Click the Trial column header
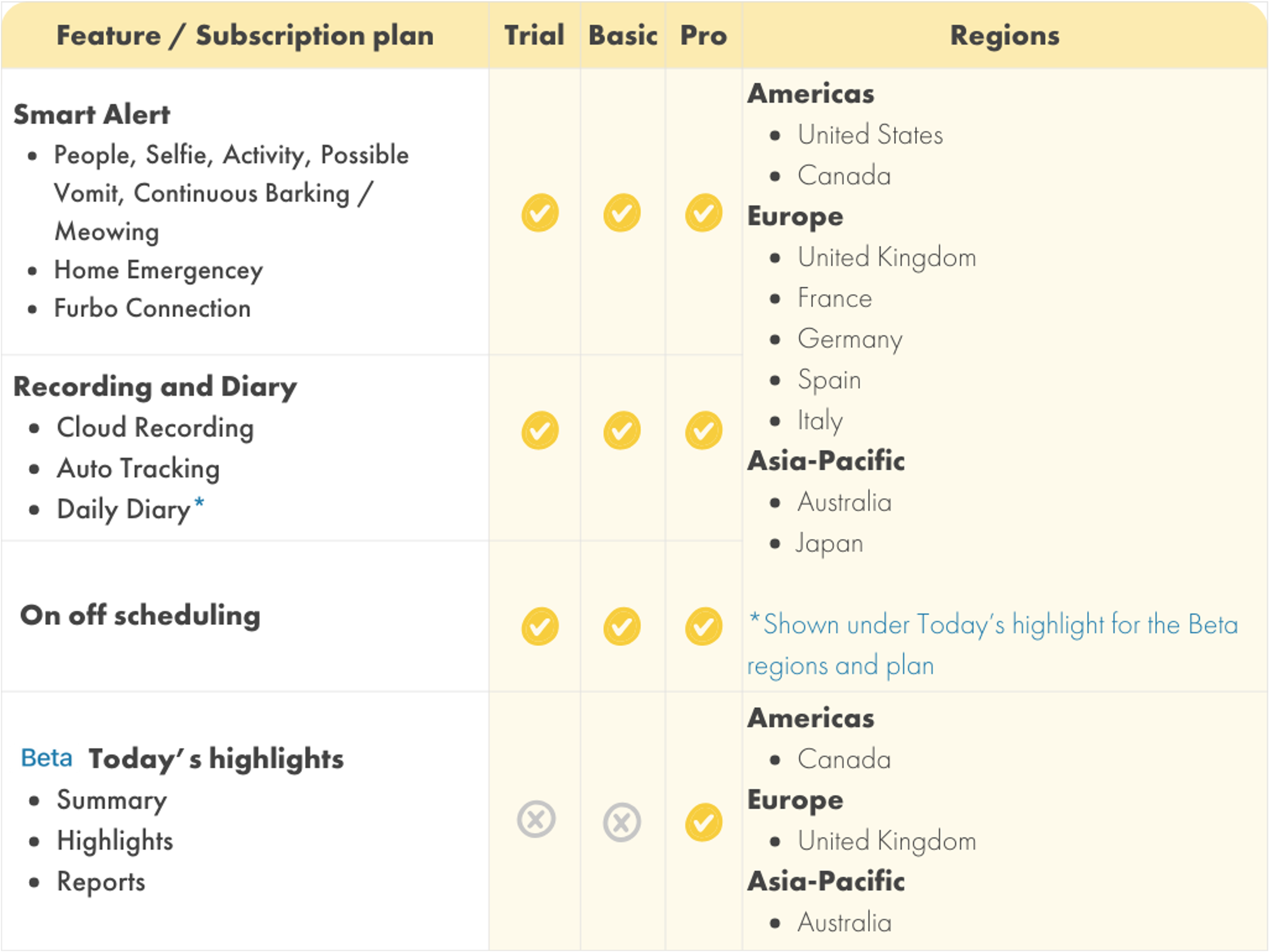Image resolution: width=1269 pixels, height=952 pixels. (x=534, y=36)
